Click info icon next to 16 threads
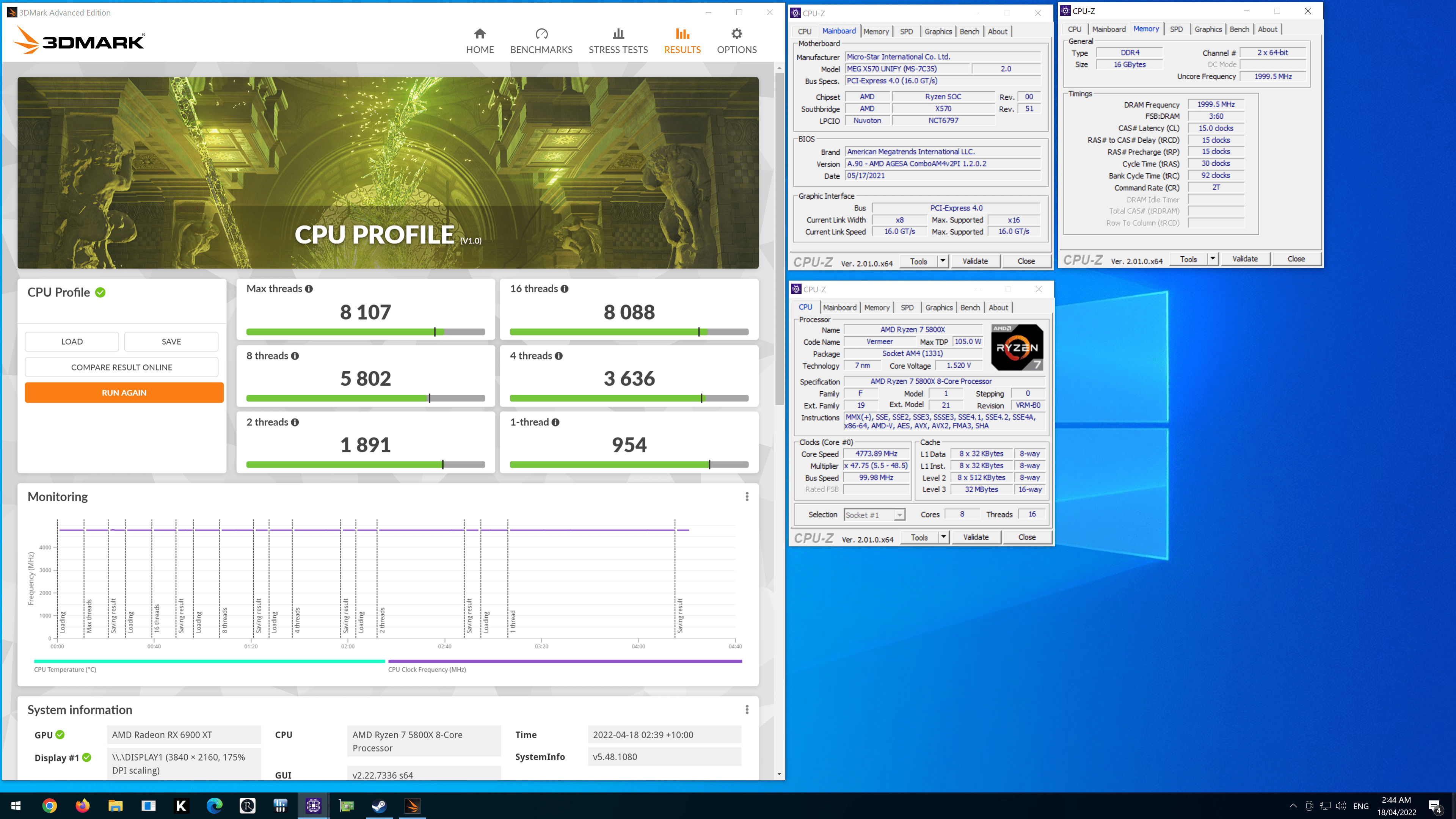Viewport: 1456px width, 819px height. (x=564, y=289)
